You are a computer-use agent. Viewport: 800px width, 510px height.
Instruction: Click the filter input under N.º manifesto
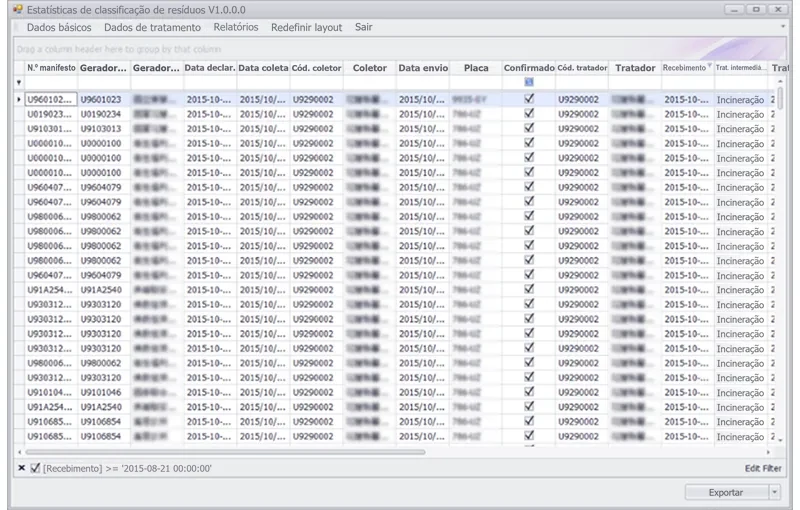click(x=52, y=82)
